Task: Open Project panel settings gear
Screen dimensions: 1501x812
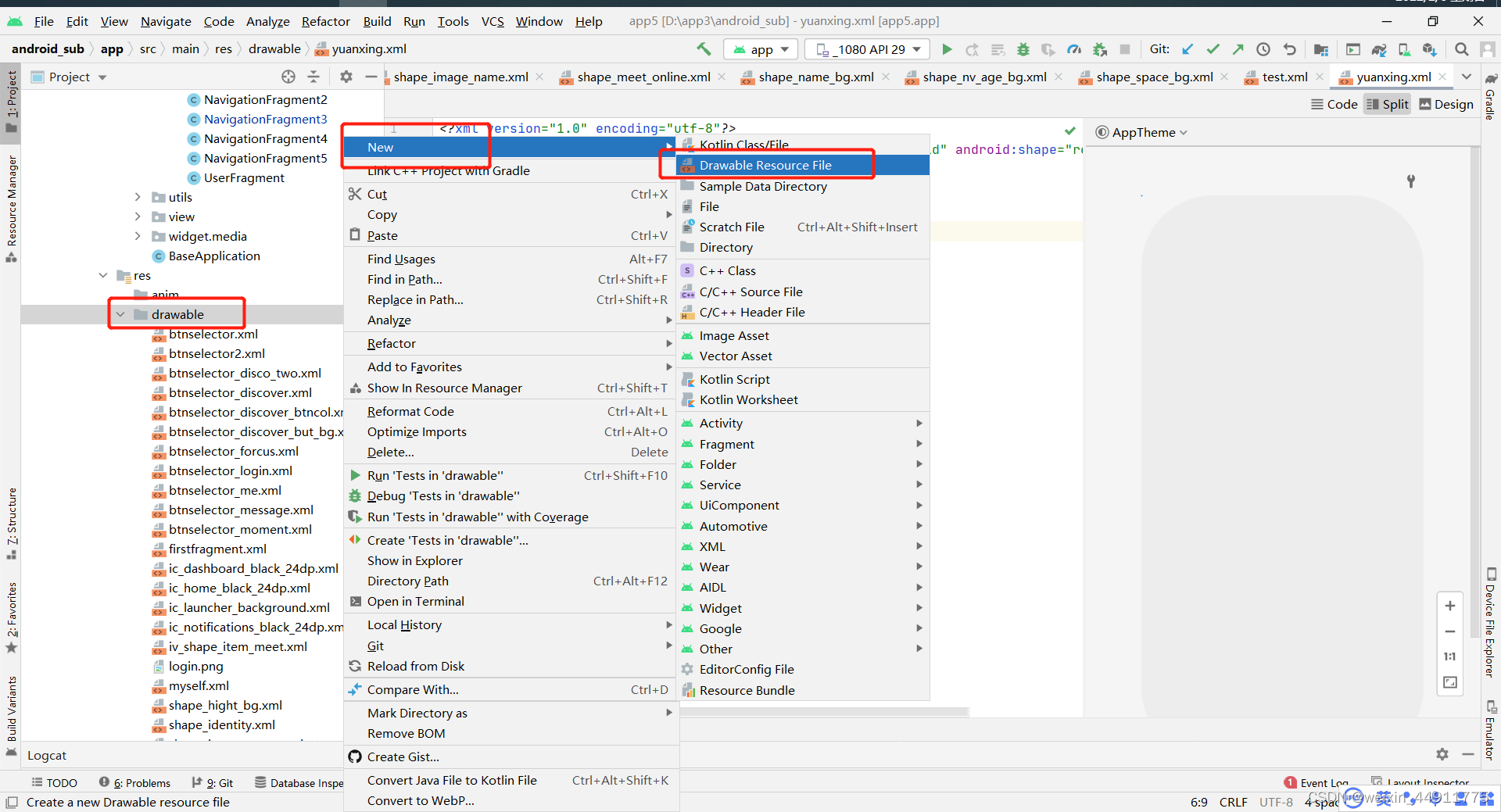Action: pyautogui.click(x=346, y=77)
